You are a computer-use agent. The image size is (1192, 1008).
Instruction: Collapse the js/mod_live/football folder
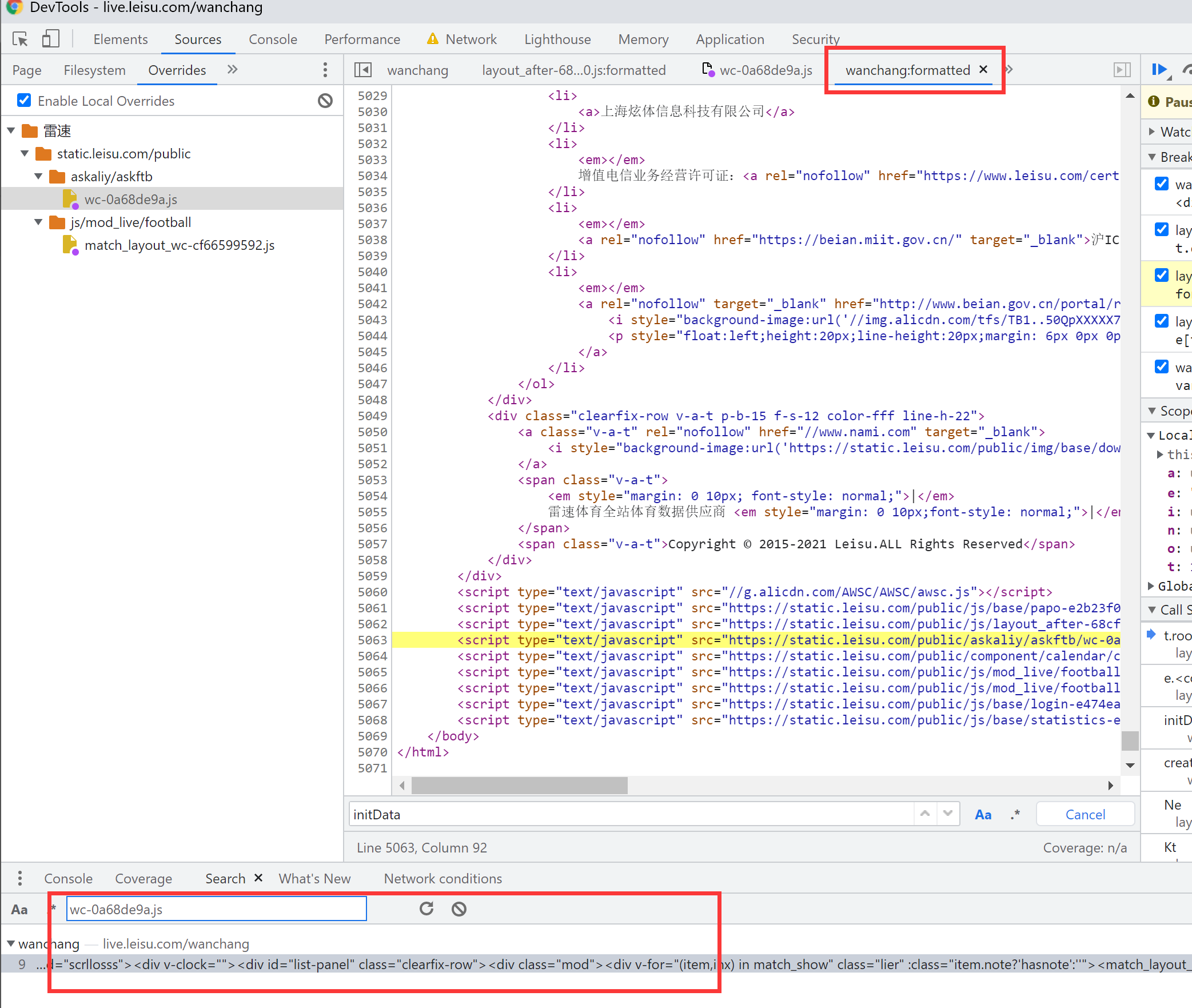pyautogui.click(x=38, y=222)
